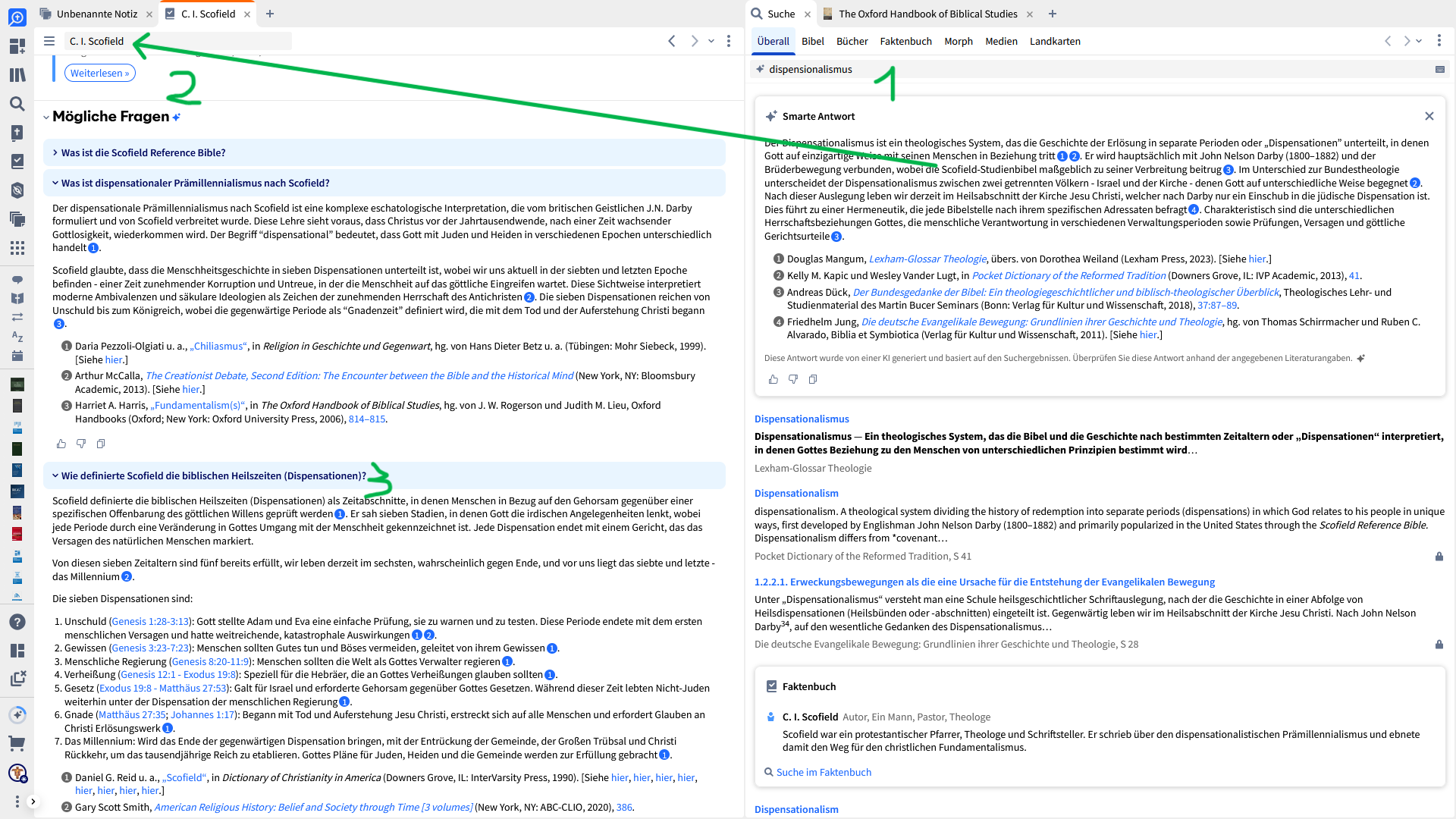Expand 'Was ist die Scofield Reference Bible?'

[x=143, y=152]
